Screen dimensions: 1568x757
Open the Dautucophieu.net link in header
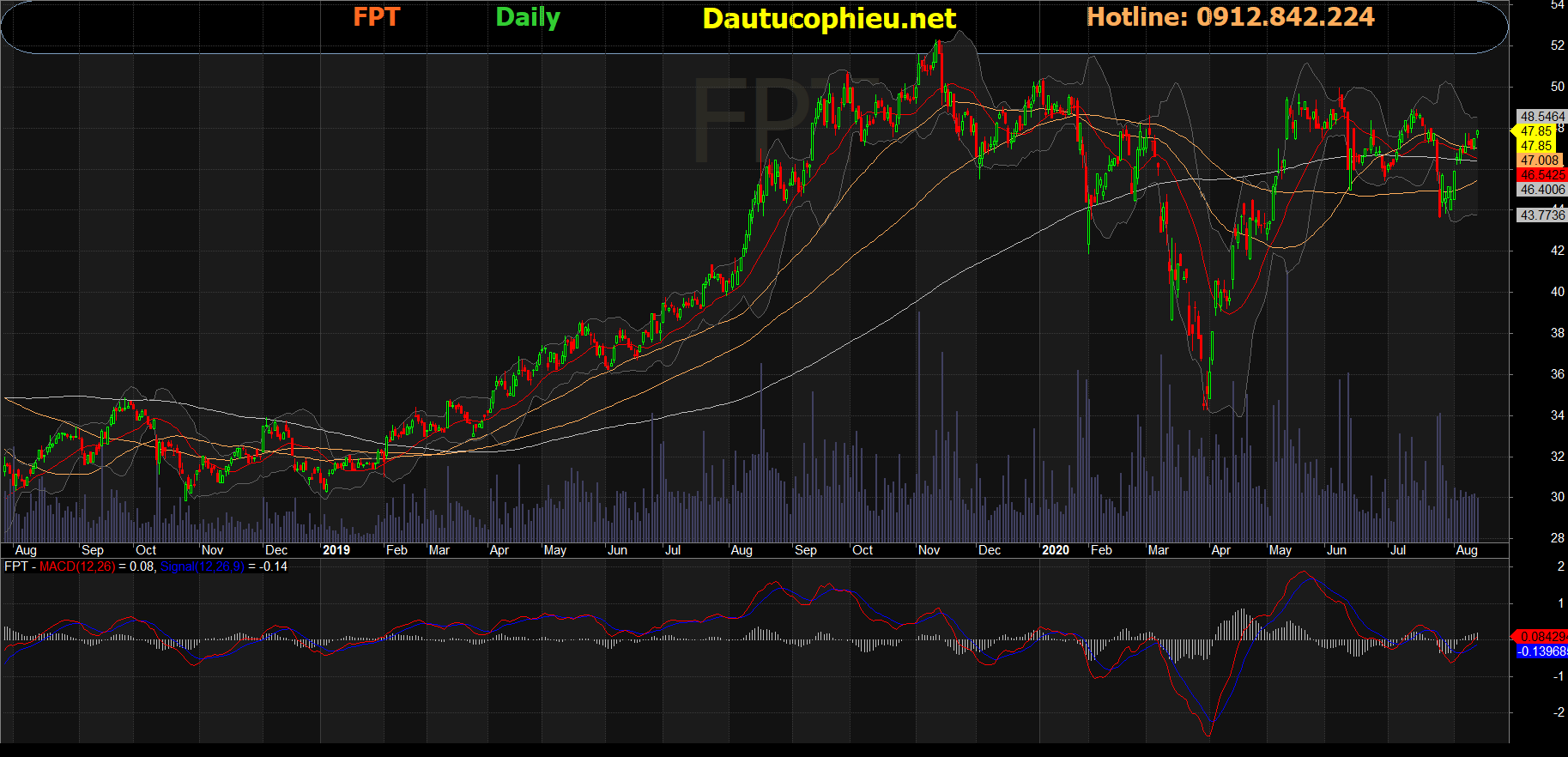tap(828, 19)
